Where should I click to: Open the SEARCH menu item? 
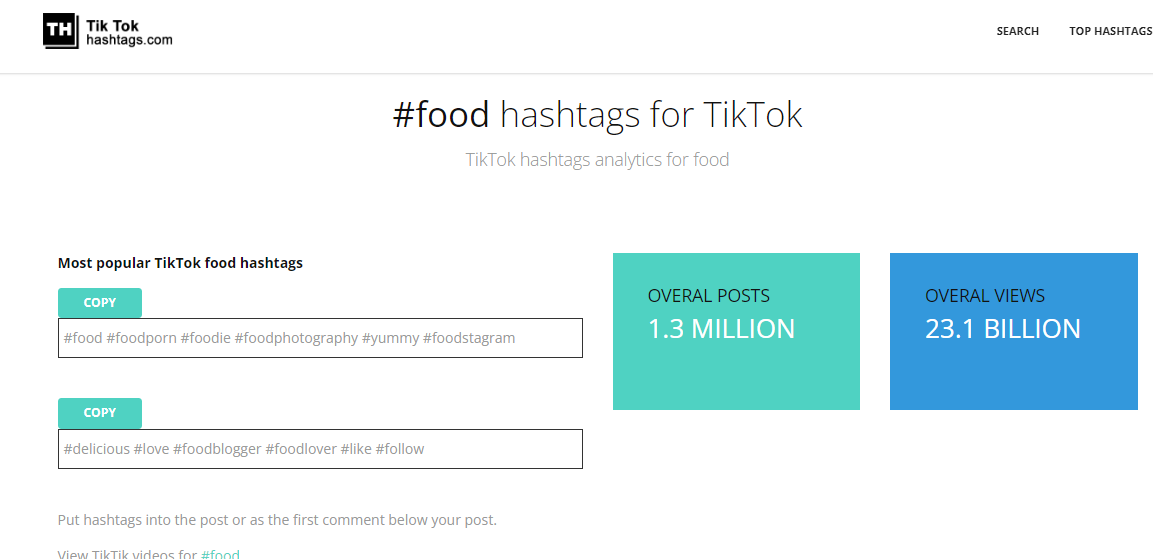click(x=1017, y=31)
